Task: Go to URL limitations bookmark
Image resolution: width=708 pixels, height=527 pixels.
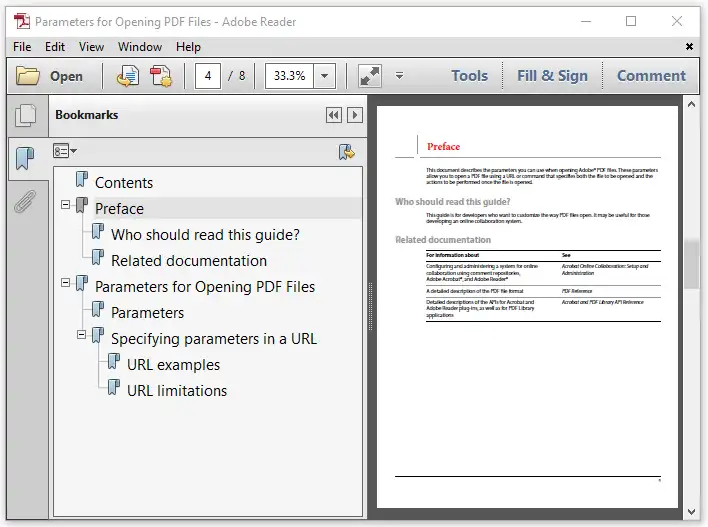Action: pos(177,391)
